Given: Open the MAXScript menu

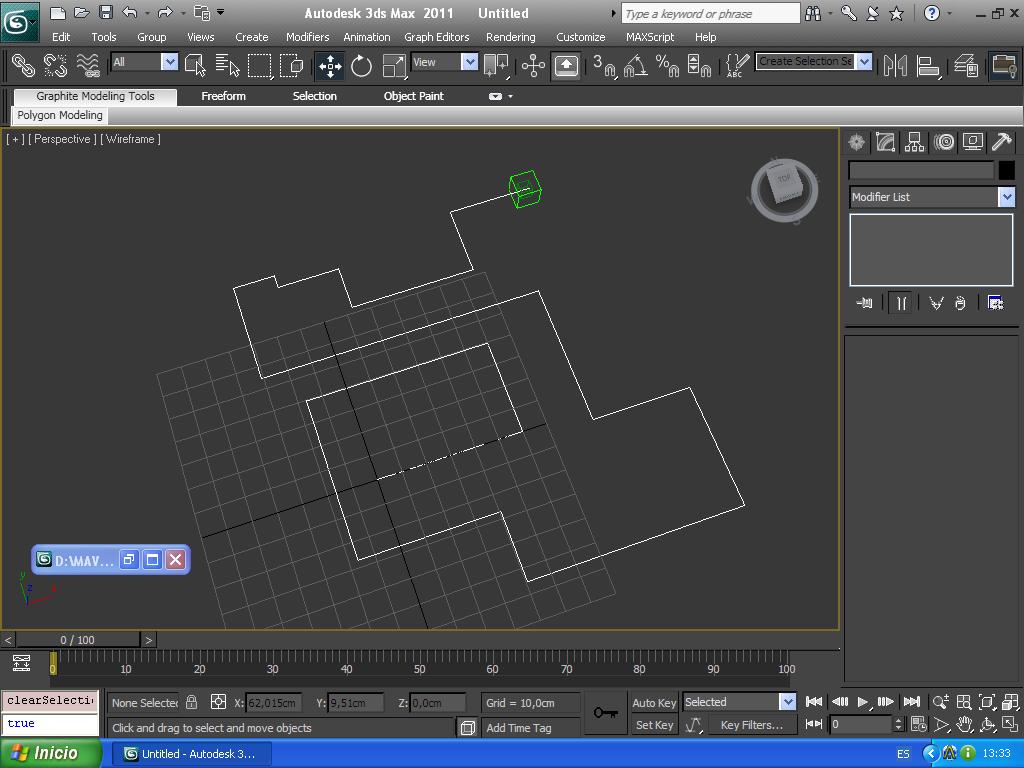Looking at the screenshot, I should (x=649, y=37).
